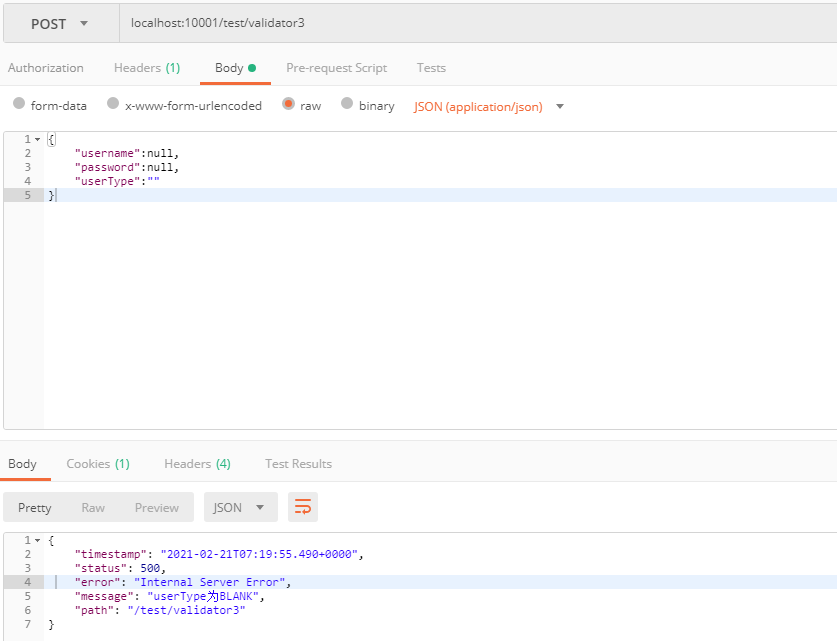Select the form-data radio option
The image size is (837, 641).
point(19,104)
